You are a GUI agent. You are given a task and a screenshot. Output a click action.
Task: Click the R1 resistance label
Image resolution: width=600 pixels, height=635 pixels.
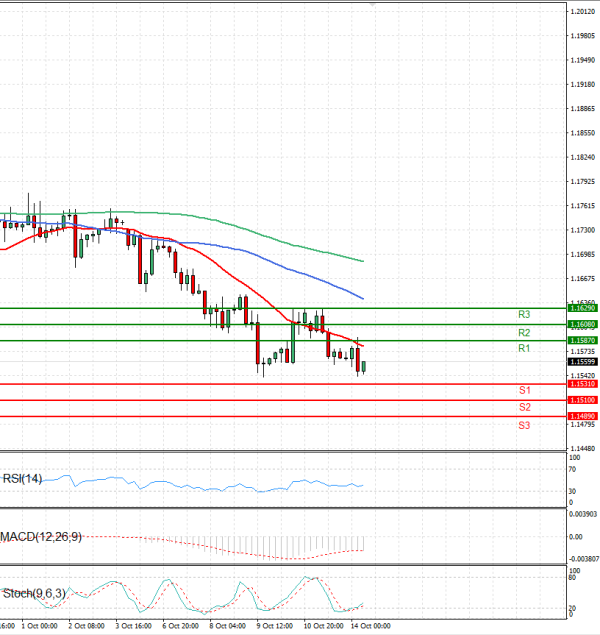tap(523, 348)
